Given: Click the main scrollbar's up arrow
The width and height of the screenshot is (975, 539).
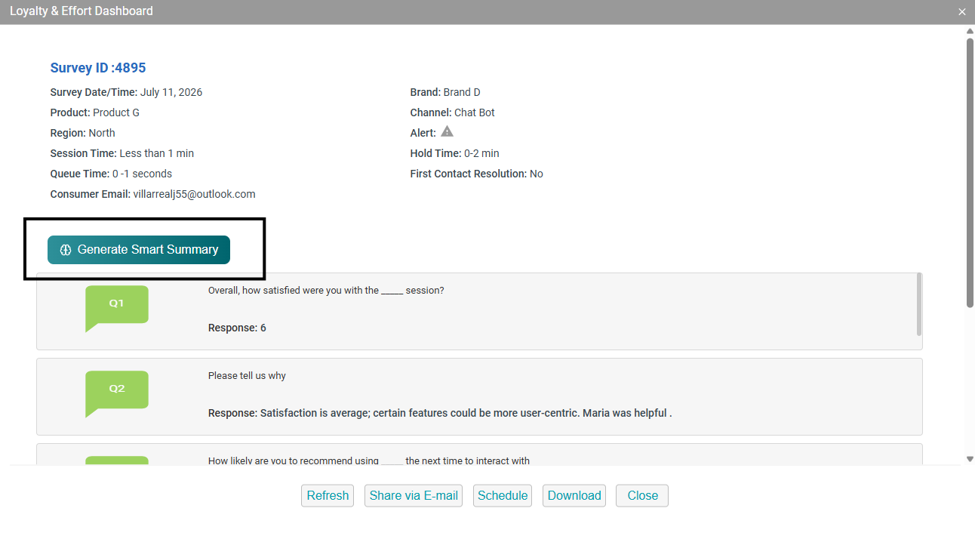Looking at the screenshot, I should pyautogui.click(x=969, y=31).
